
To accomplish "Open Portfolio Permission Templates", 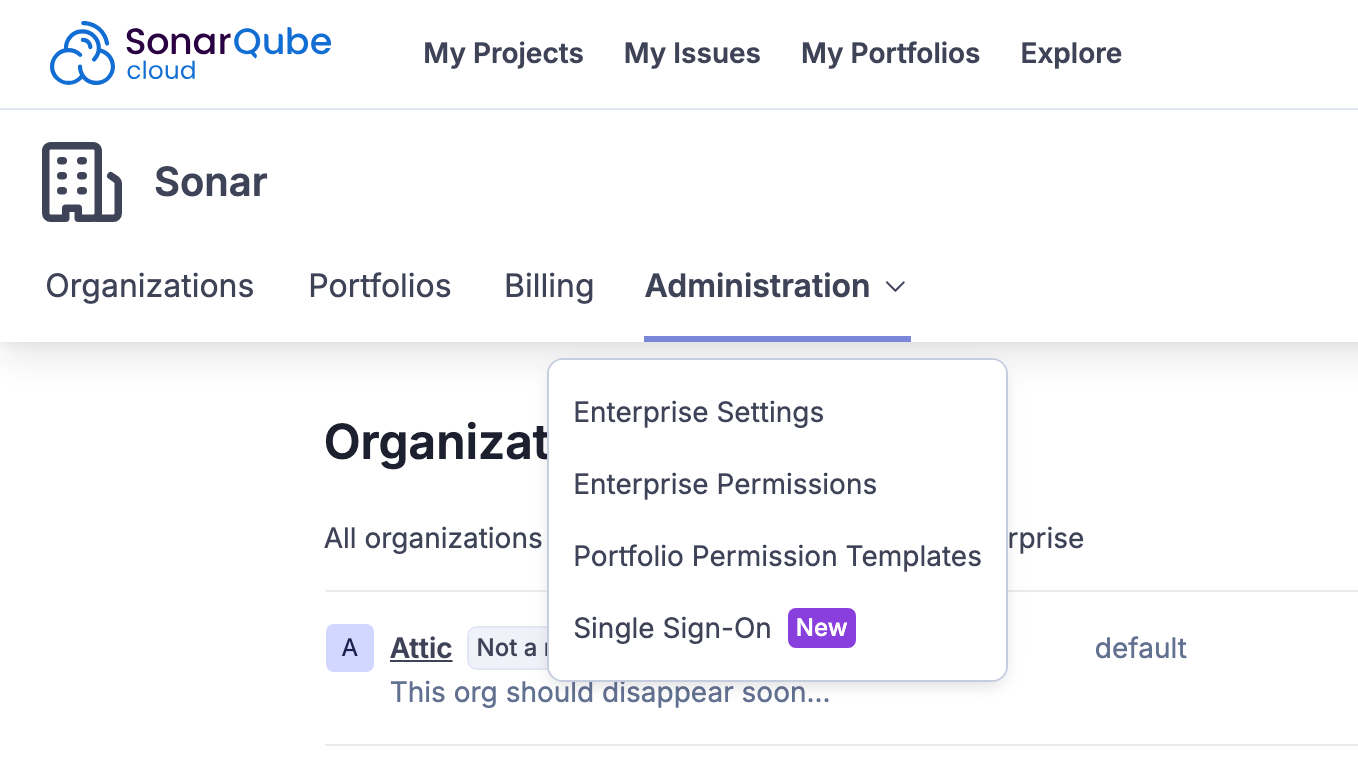I will point(777,556).
